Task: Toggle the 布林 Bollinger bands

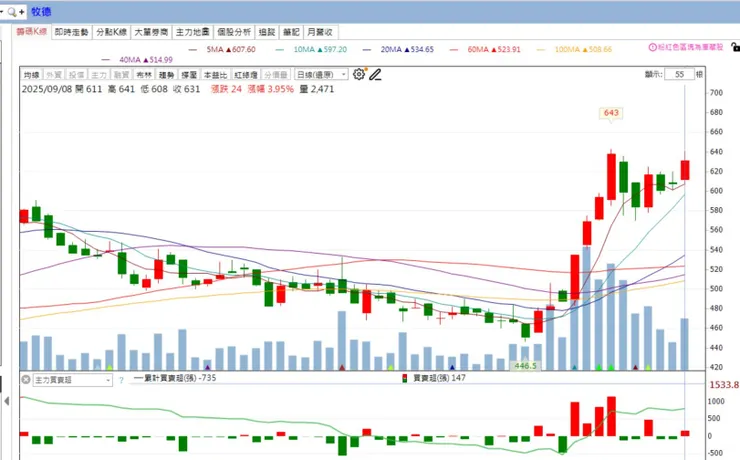Action: 144,75
